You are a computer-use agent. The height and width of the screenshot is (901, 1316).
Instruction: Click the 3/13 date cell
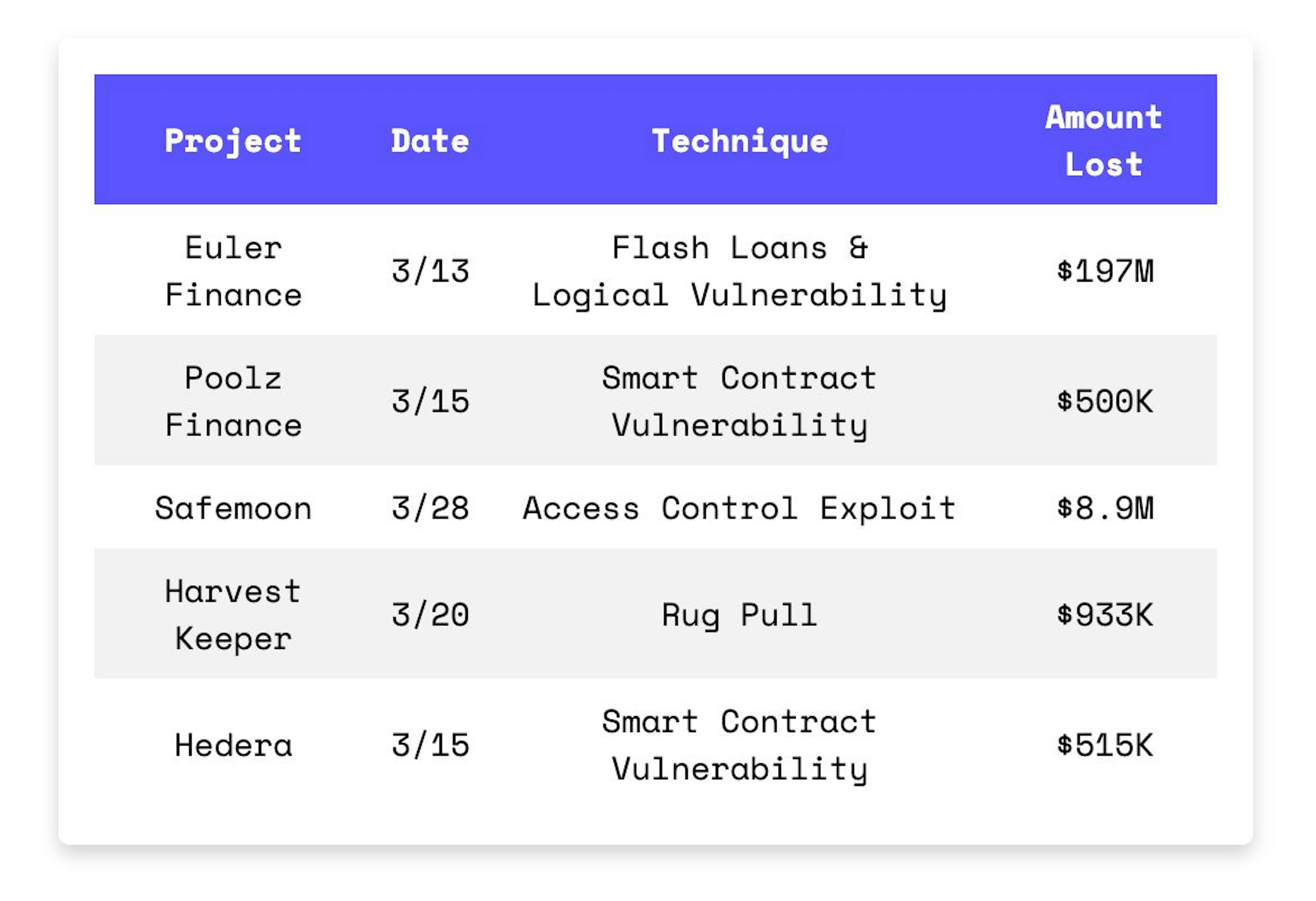(430, 271)
